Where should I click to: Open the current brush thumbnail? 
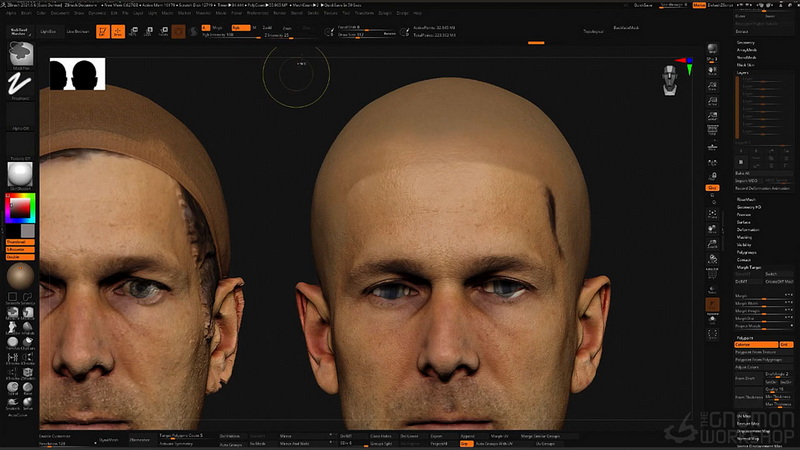[20, 55]
